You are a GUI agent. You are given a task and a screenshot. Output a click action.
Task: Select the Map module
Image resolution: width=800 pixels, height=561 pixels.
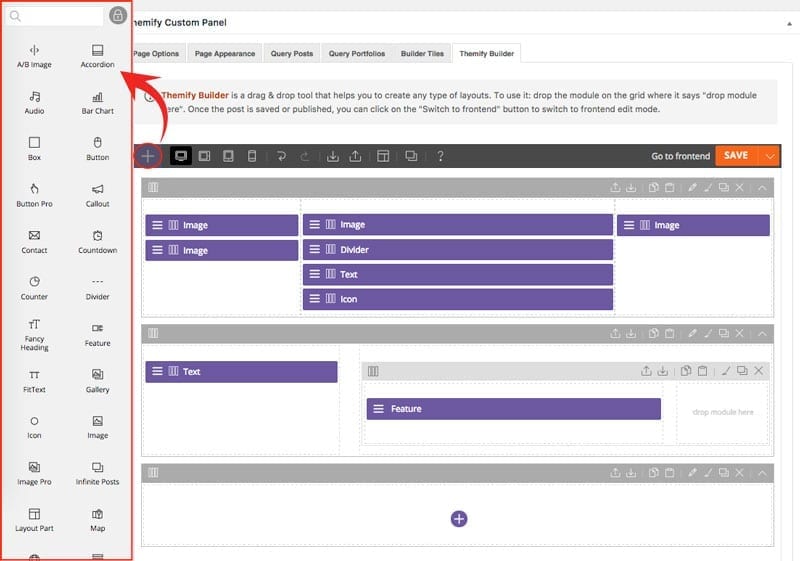click(97, 520)
